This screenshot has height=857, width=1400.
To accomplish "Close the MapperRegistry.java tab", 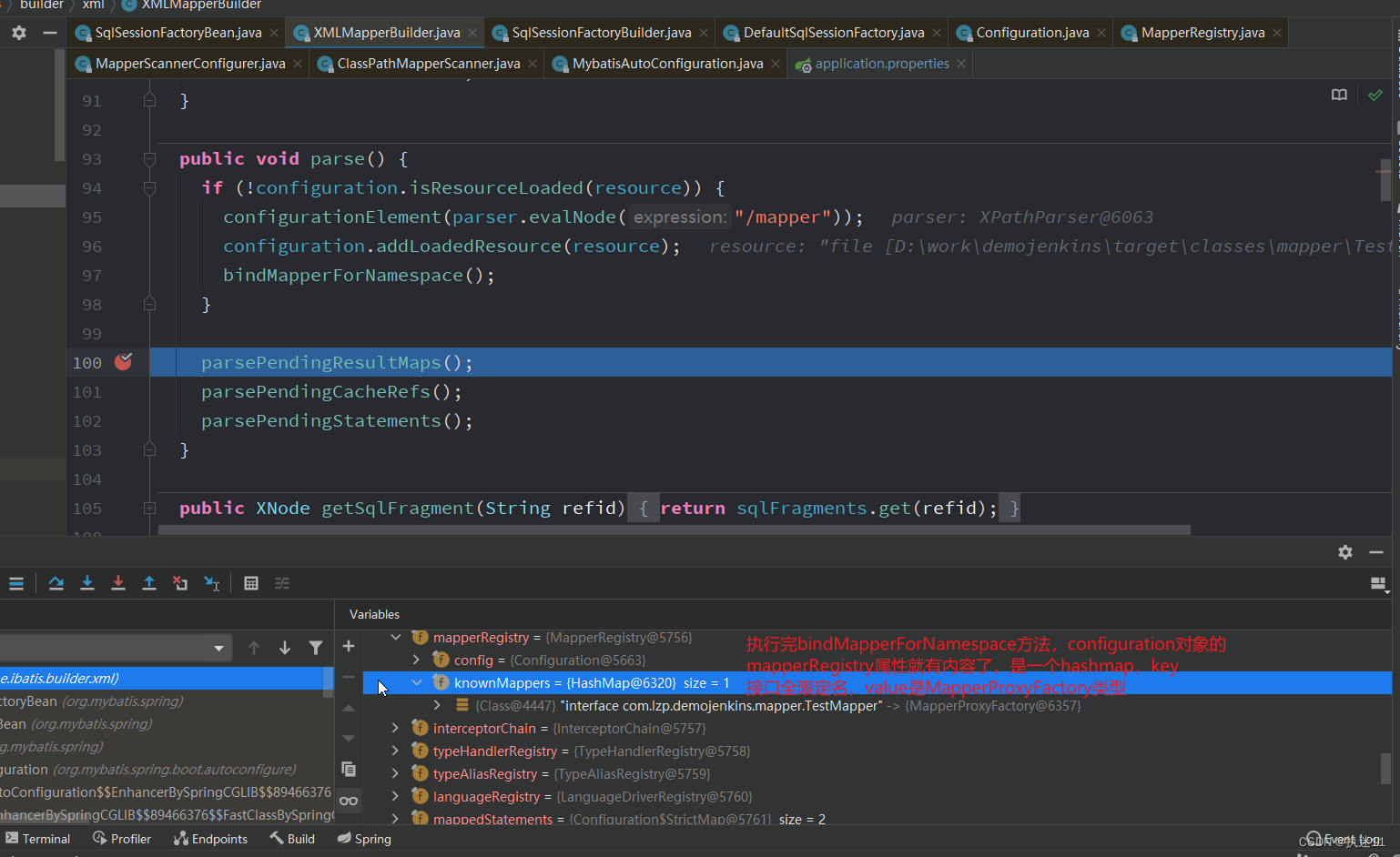I will 1277,33.
